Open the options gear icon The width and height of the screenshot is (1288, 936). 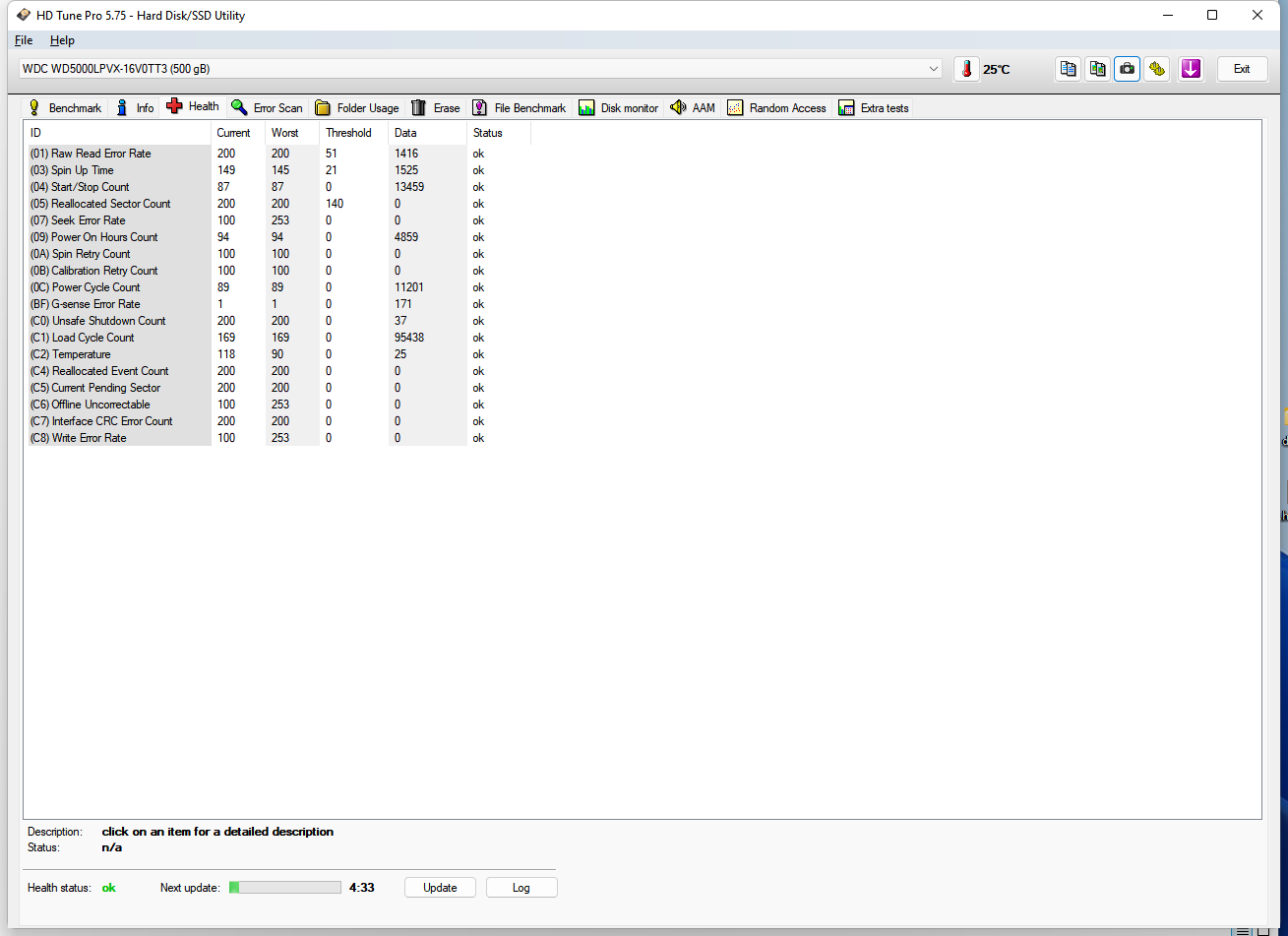1157,69
